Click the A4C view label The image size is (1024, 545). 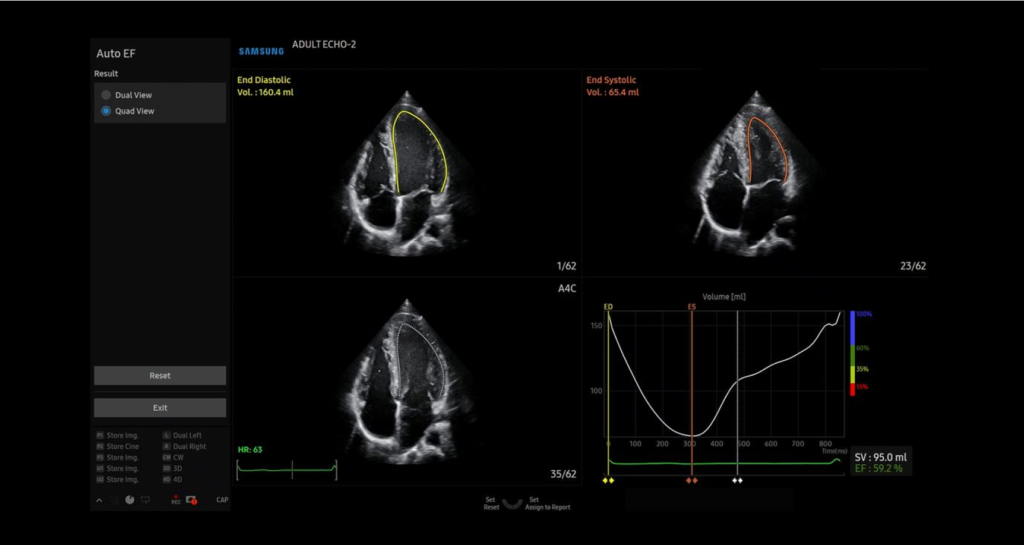pos(567,288)
